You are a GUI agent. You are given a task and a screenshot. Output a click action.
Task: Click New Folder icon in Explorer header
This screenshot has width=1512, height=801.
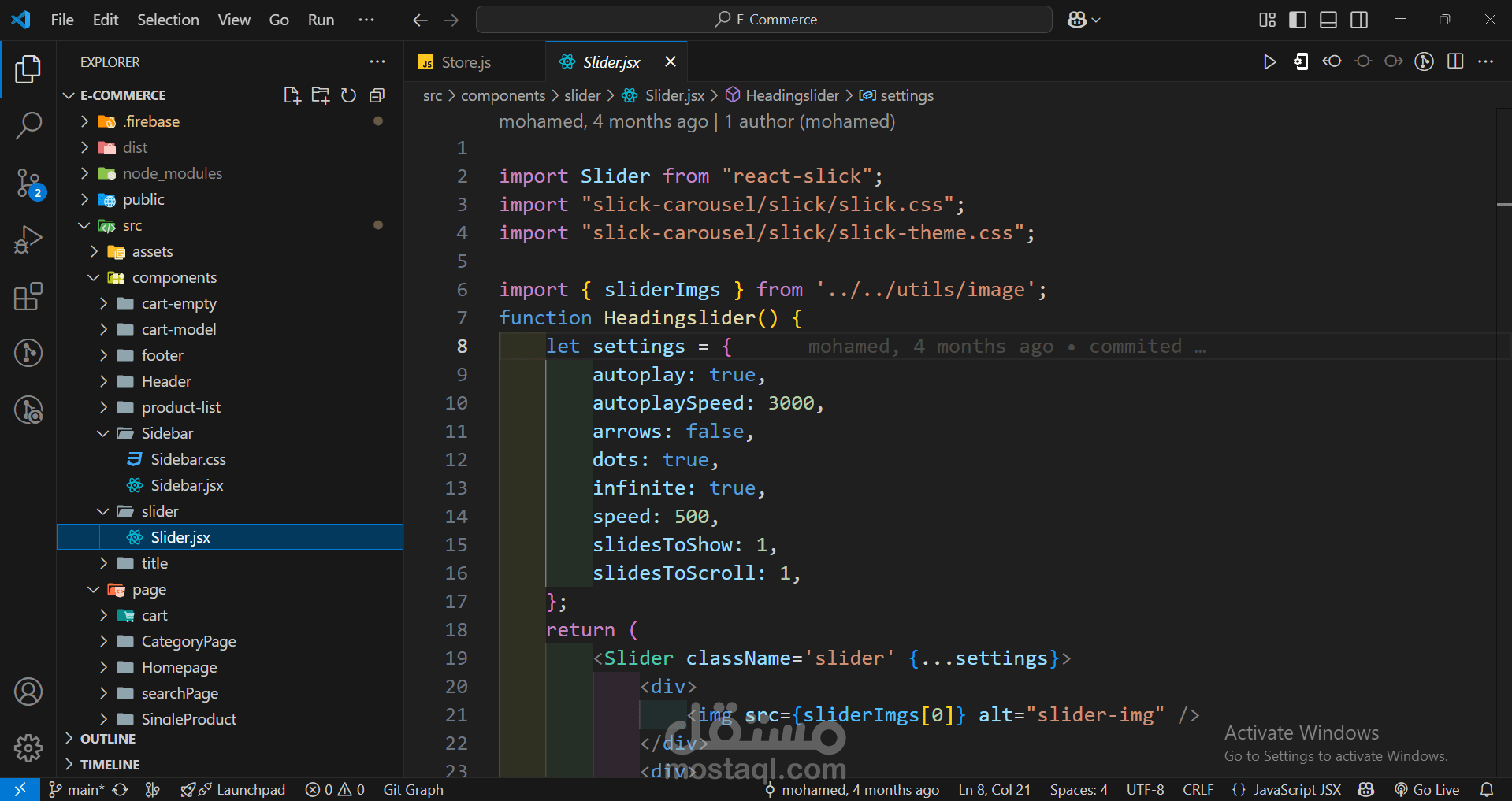click(320, 95)
